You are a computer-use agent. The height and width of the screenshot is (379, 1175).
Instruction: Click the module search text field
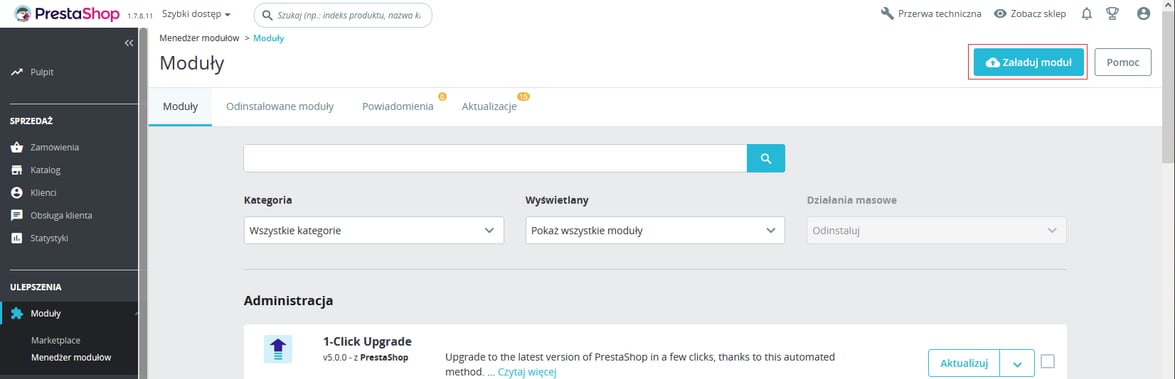click(x=495, y=158)
